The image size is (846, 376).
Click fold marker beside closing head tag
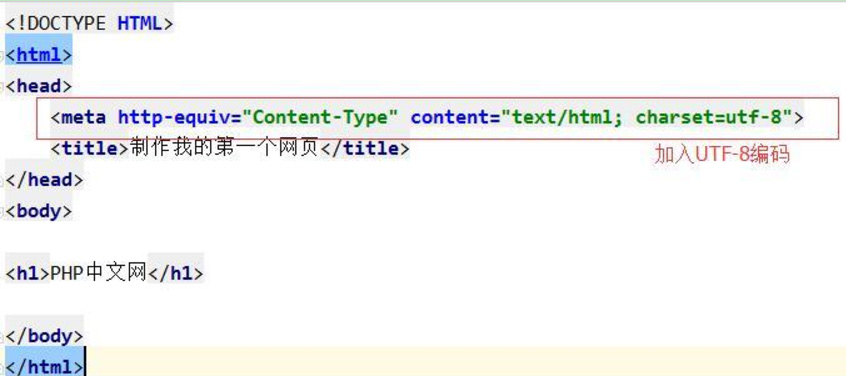(2, 181)
